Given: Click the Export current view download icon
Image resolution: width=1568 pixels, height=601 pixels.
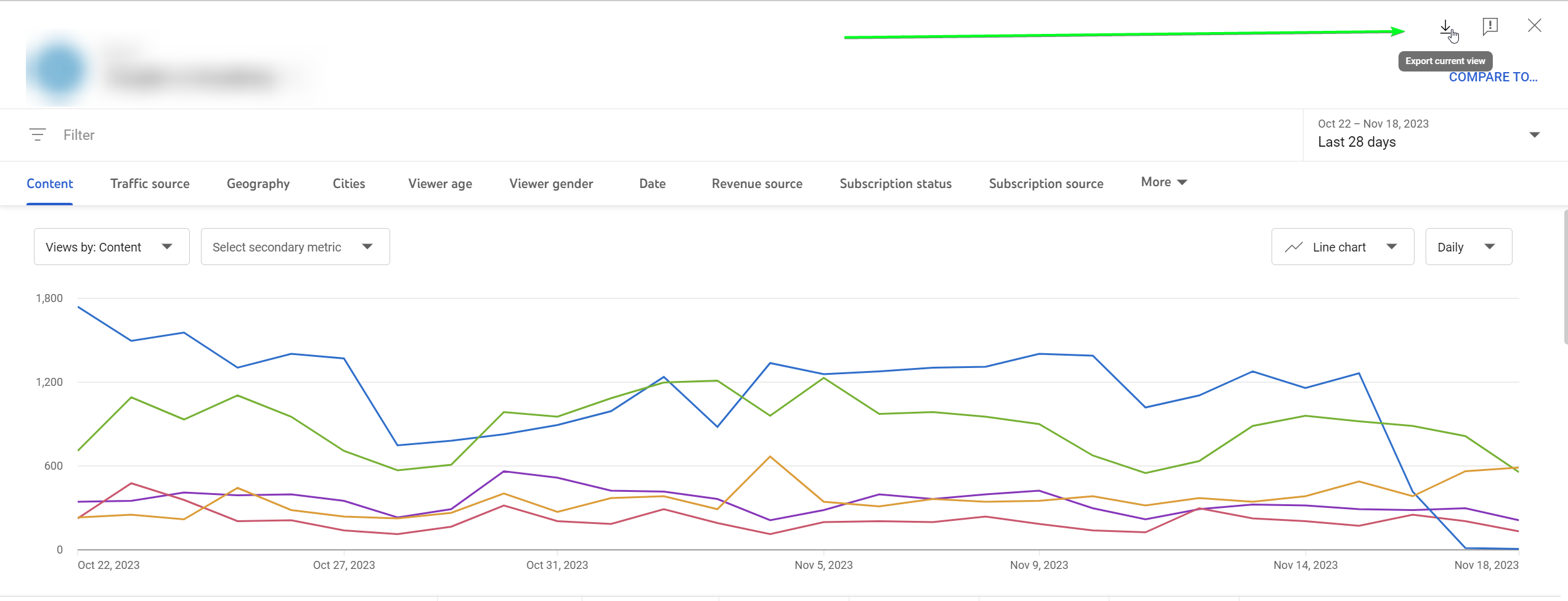Looking at the screenshot, I should click(1445, 27).
